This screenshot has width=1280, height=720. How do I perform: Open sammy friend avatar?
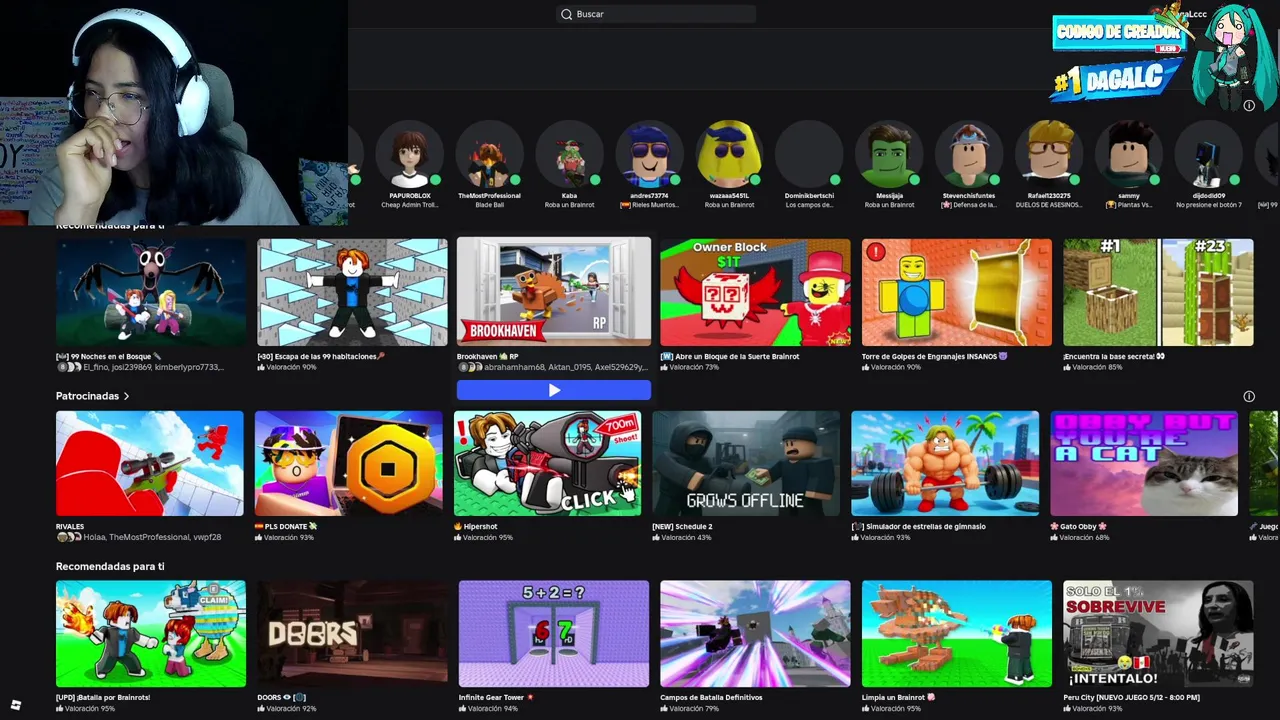[x=1129, y=154]
